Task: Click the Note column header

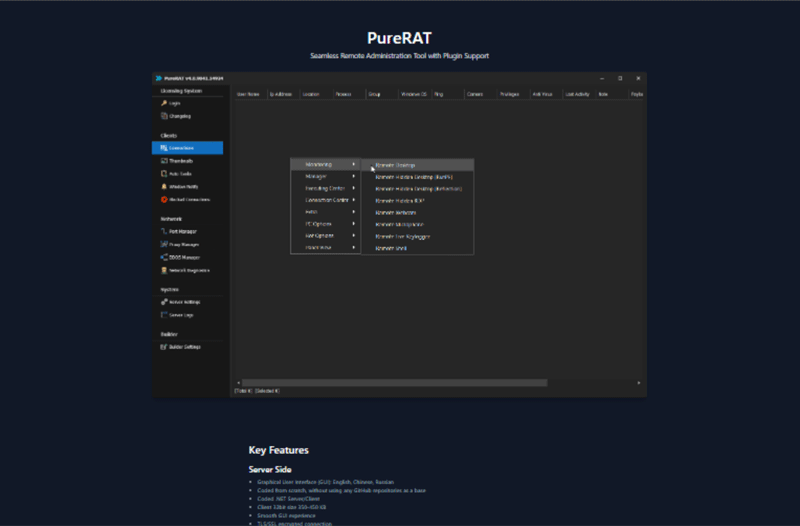Action: point(612,94)
